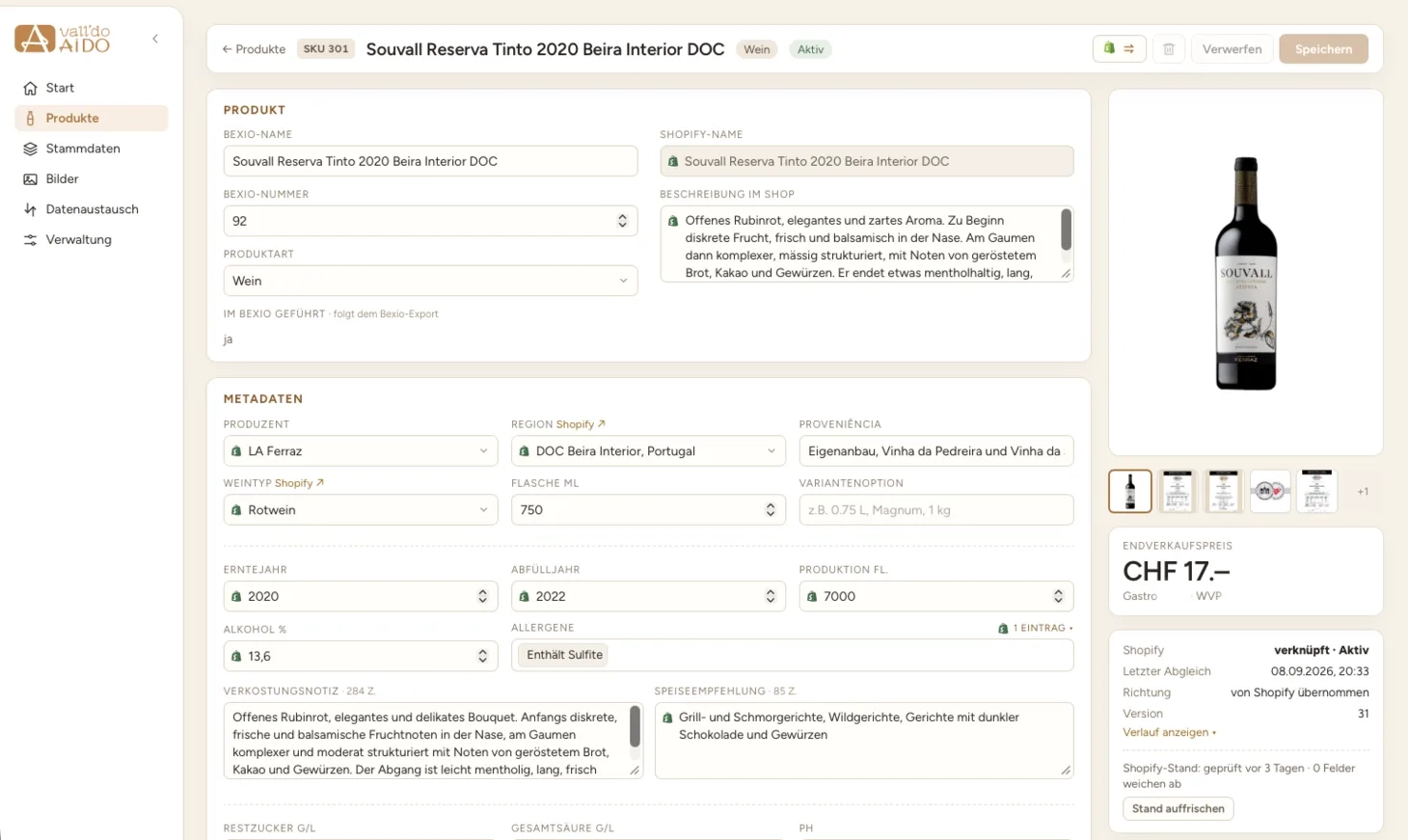Open the Region dropdown DOC Beira Interior
This screenshot has height=840, width=1408.
[x=648, y=450]
